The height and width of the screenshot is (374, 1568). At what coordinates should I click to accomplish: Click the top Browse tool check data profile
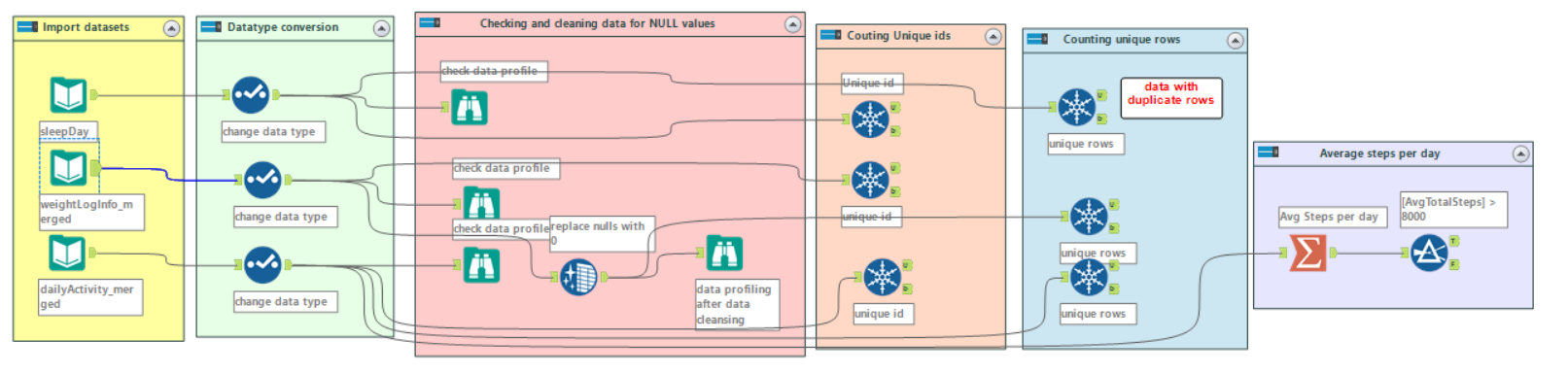470,107
